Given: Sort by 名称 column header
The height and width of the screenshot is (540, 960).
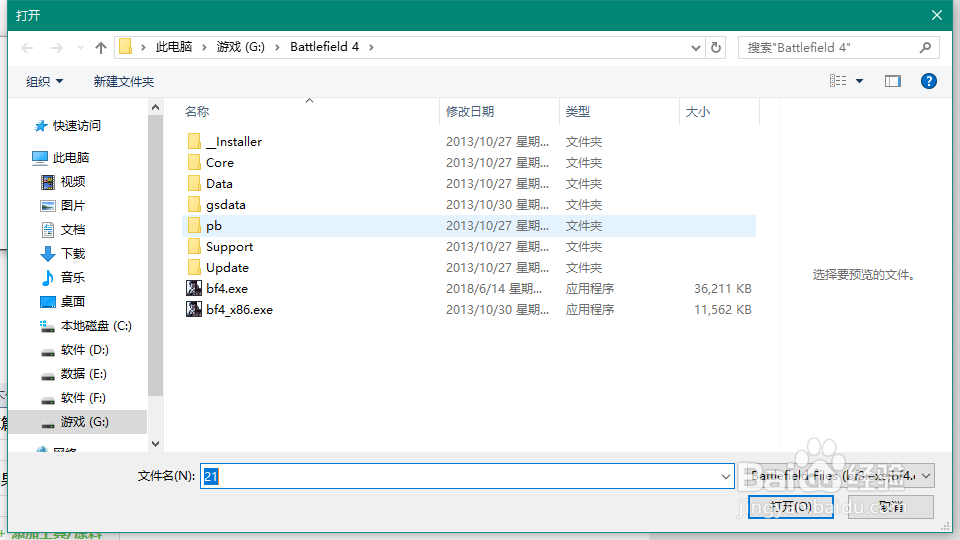Looking at the screenshot, I should 197,111.
